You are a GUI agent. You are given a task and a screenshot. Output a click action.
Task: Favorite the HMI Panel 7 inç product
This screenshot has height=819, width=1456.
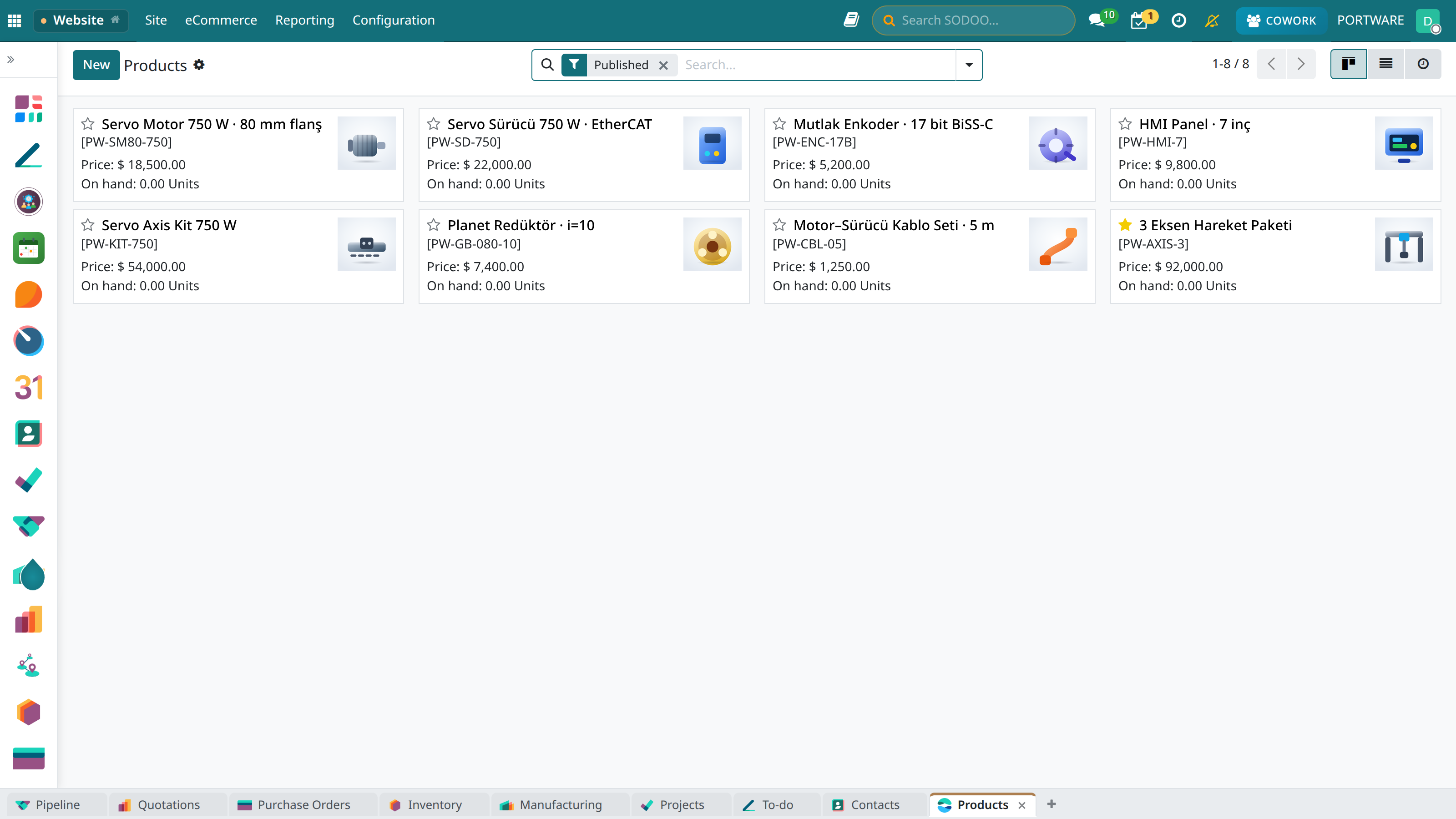click(x=1125, y=124)
